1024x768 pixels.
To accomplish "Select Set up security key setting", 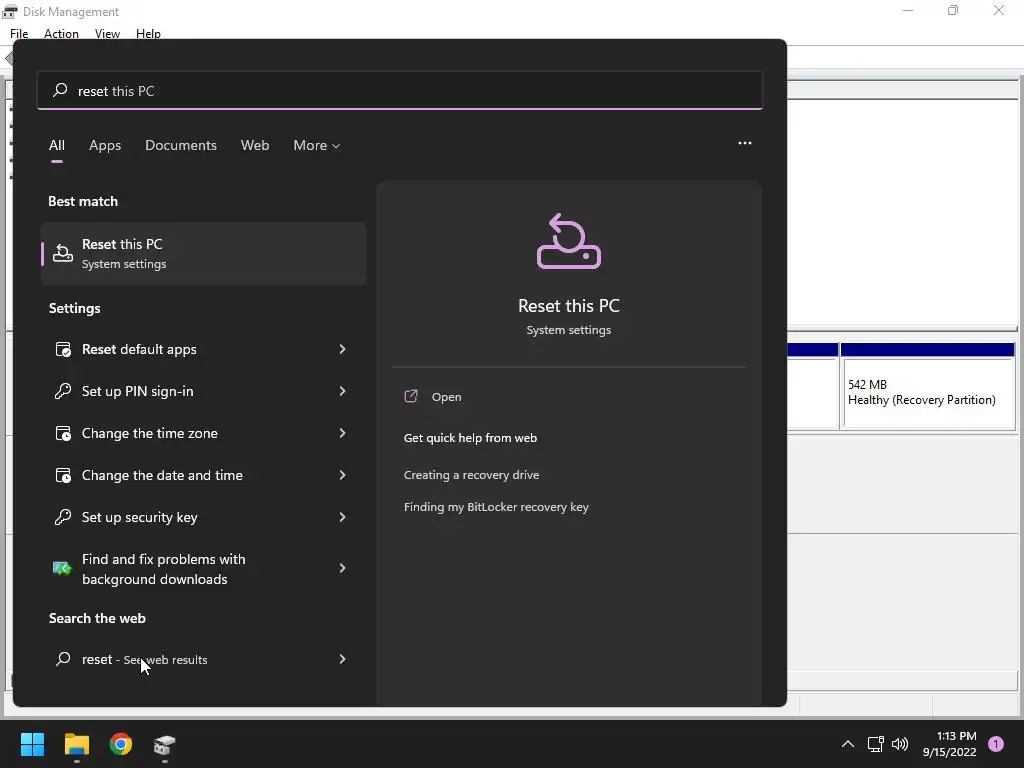I will click(203, 517).
